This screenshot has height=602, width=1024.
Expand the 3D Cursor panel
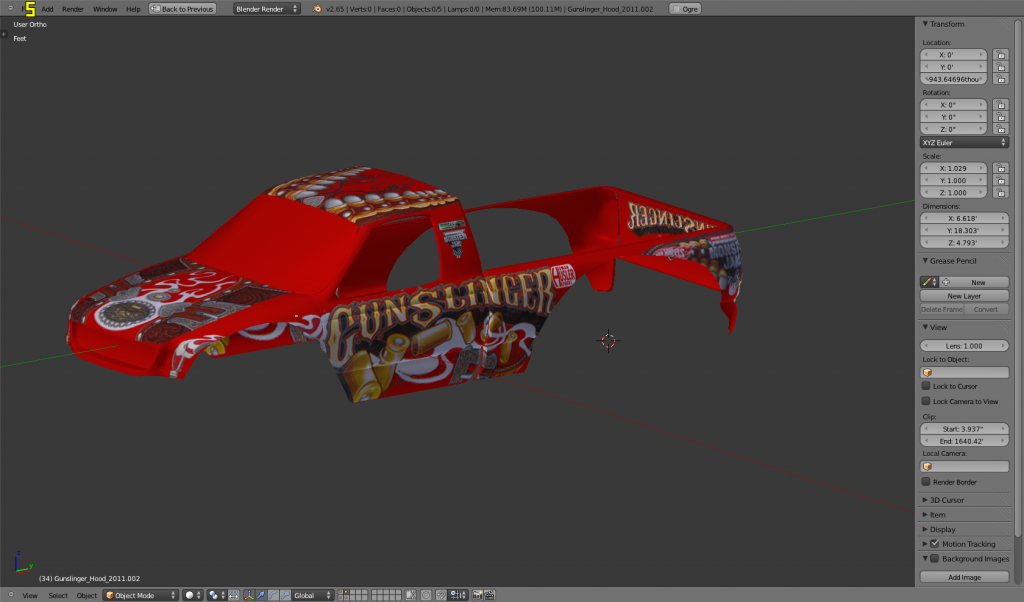pos(925,499)
